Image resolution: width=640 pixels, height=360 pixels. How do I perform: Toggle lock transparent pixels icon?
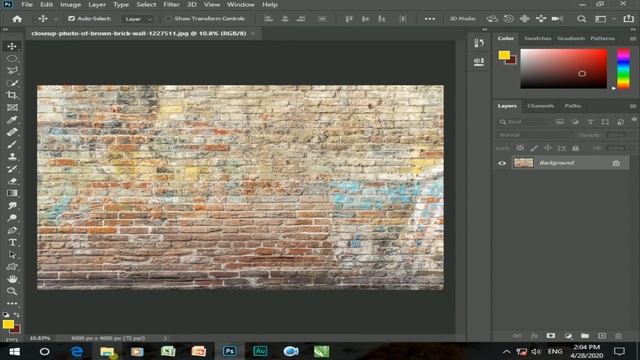[x=520, y=148]
